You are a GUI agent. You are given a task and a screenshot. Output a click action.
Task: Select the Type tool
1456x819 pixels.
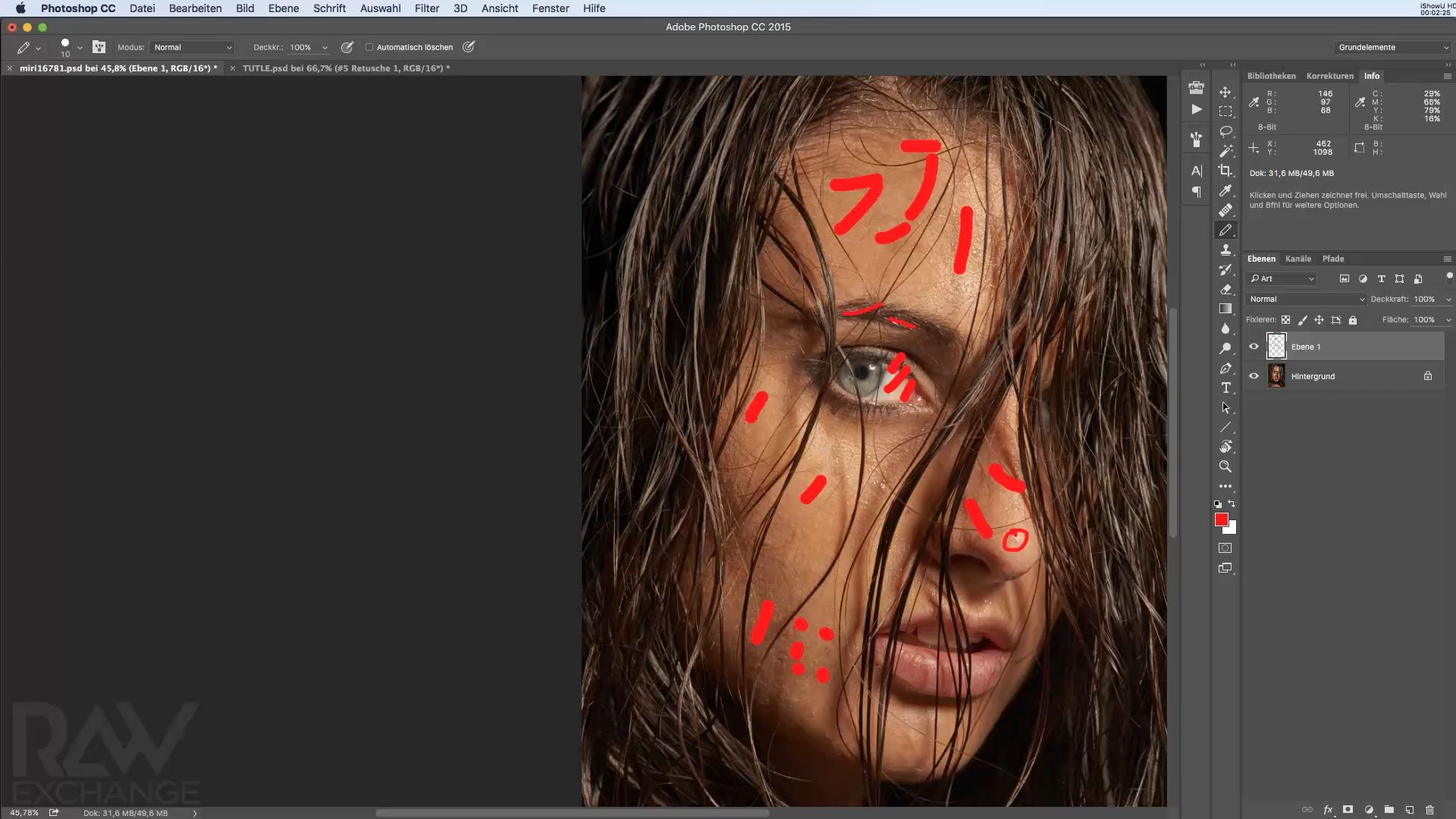click(1225, 388)
